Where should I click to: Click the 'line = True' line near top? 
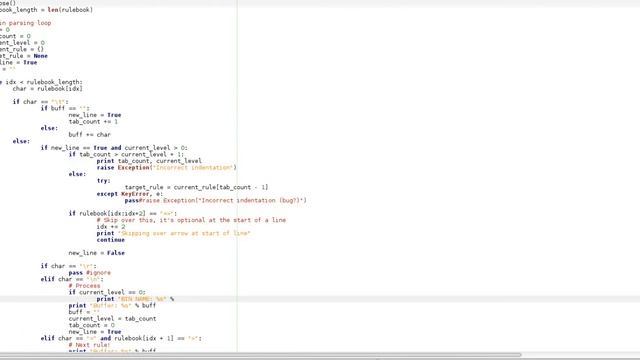(x=18, y=62)
